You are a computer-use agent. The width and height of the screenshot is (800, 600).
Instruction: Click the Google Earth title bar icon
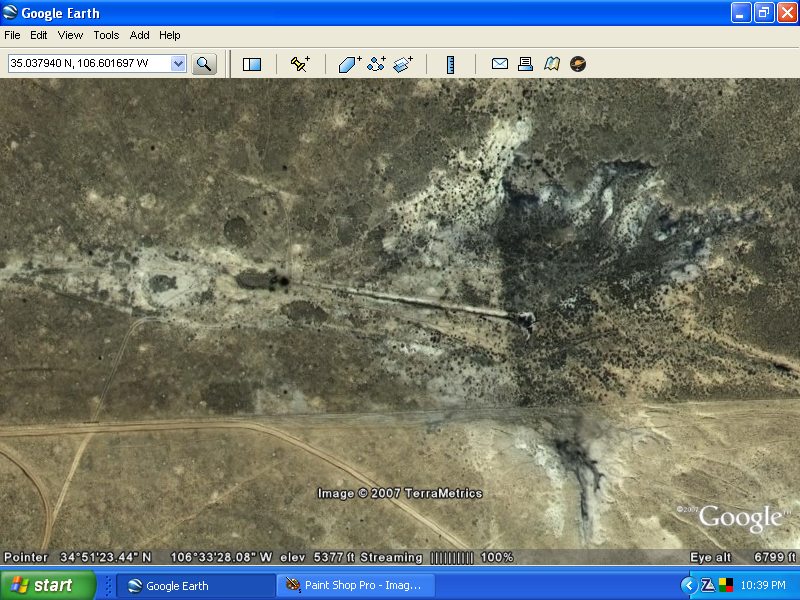(x=10, y=12)
